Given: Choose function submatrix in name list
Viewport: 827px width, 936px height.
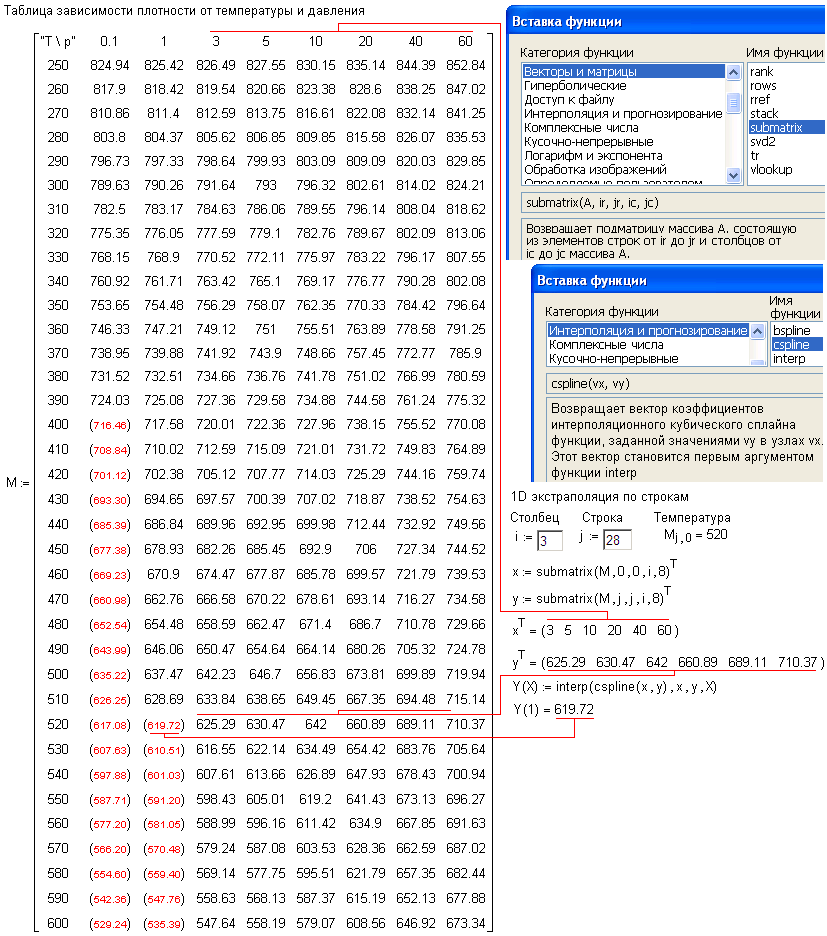Looking at the screenshot, I should pos(786,128).
